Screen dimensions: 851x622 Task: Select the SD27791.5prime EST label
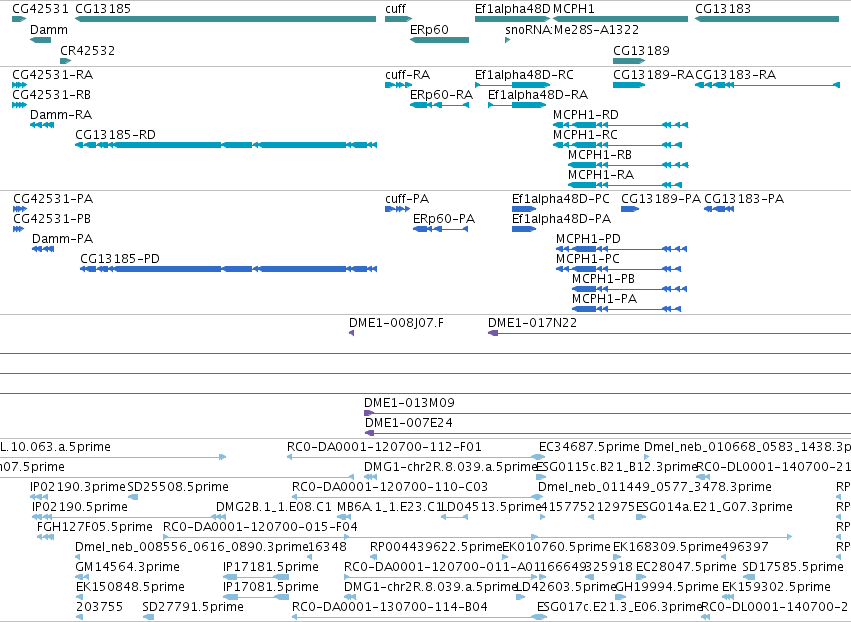click(193, 607)
